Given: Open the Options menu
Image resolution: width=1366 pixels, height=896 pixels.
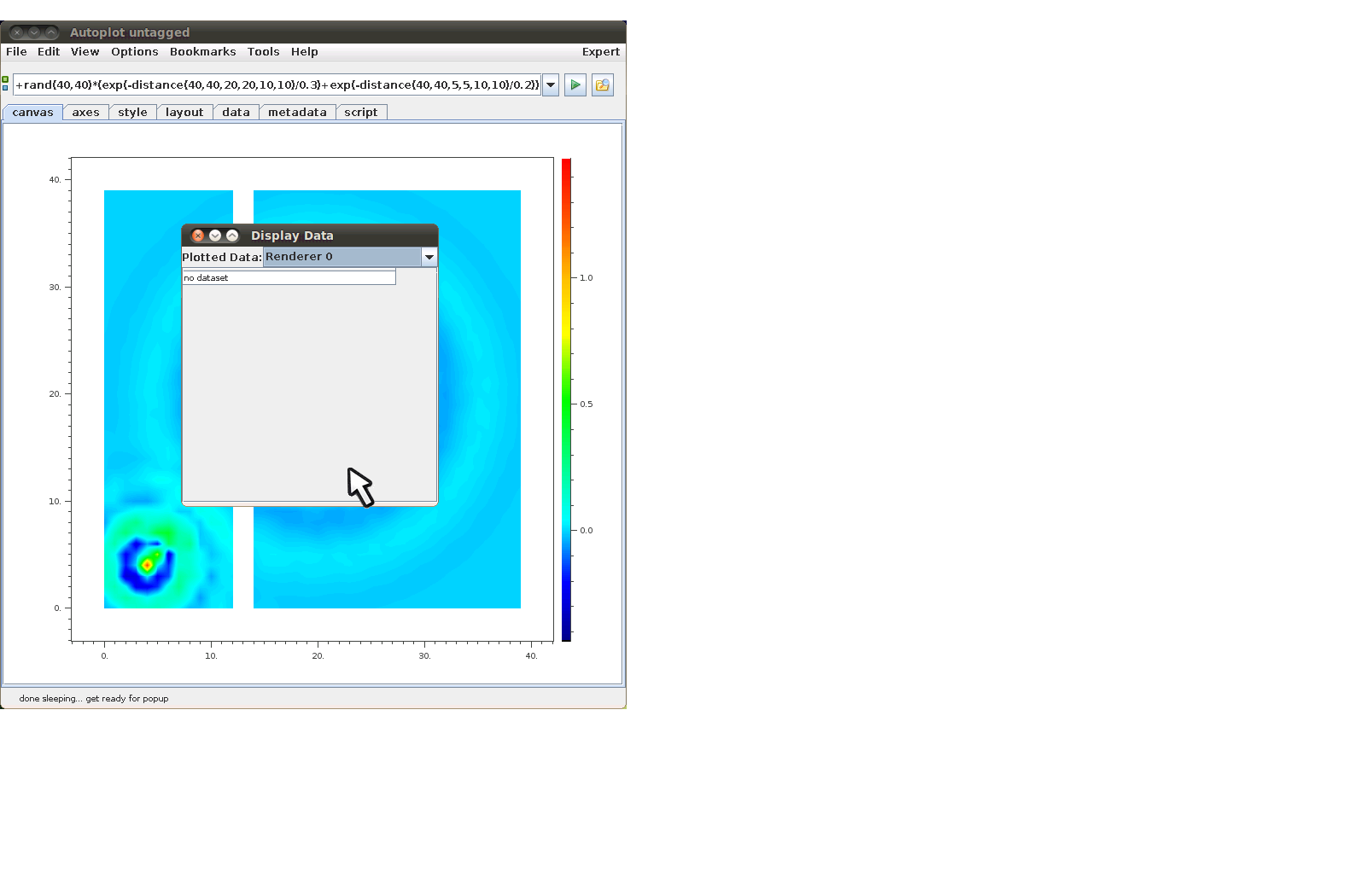Looking at the screenshot, I should point(134,52).
